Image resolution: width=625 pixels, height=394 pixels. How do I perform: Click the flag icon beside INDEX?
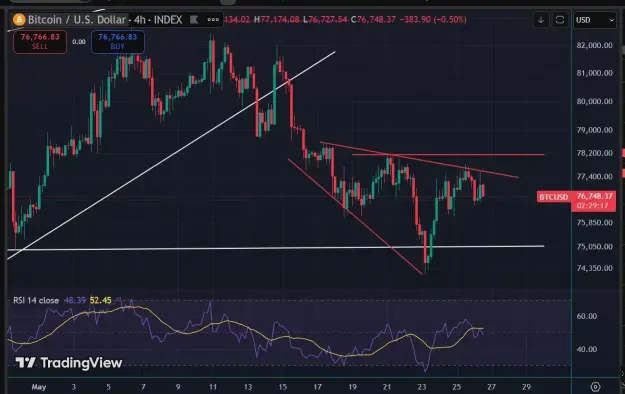[x=194, y=20]
